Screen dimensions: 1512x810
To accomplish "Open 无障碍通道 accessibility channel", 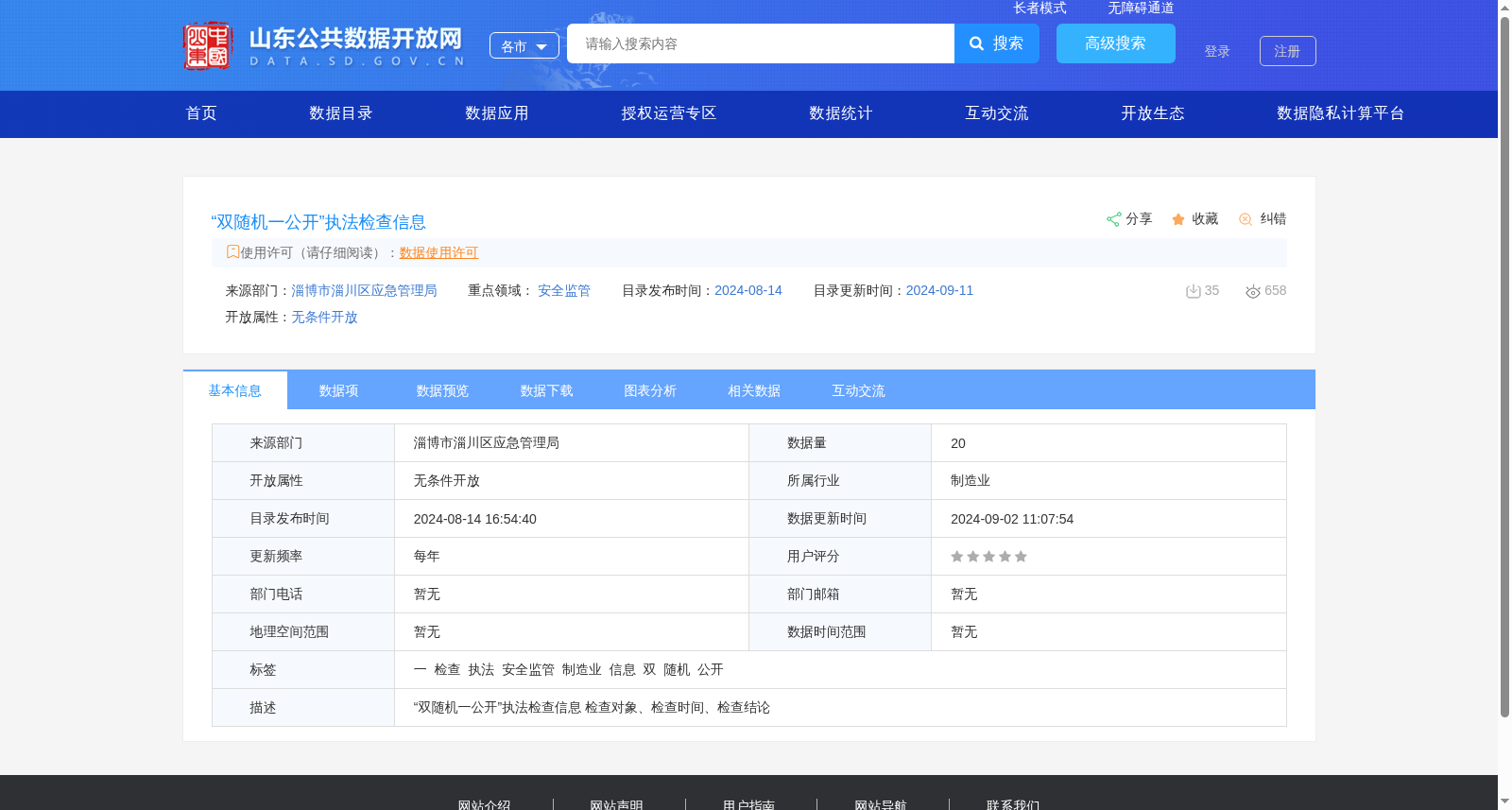I will tap(1141, 8).
